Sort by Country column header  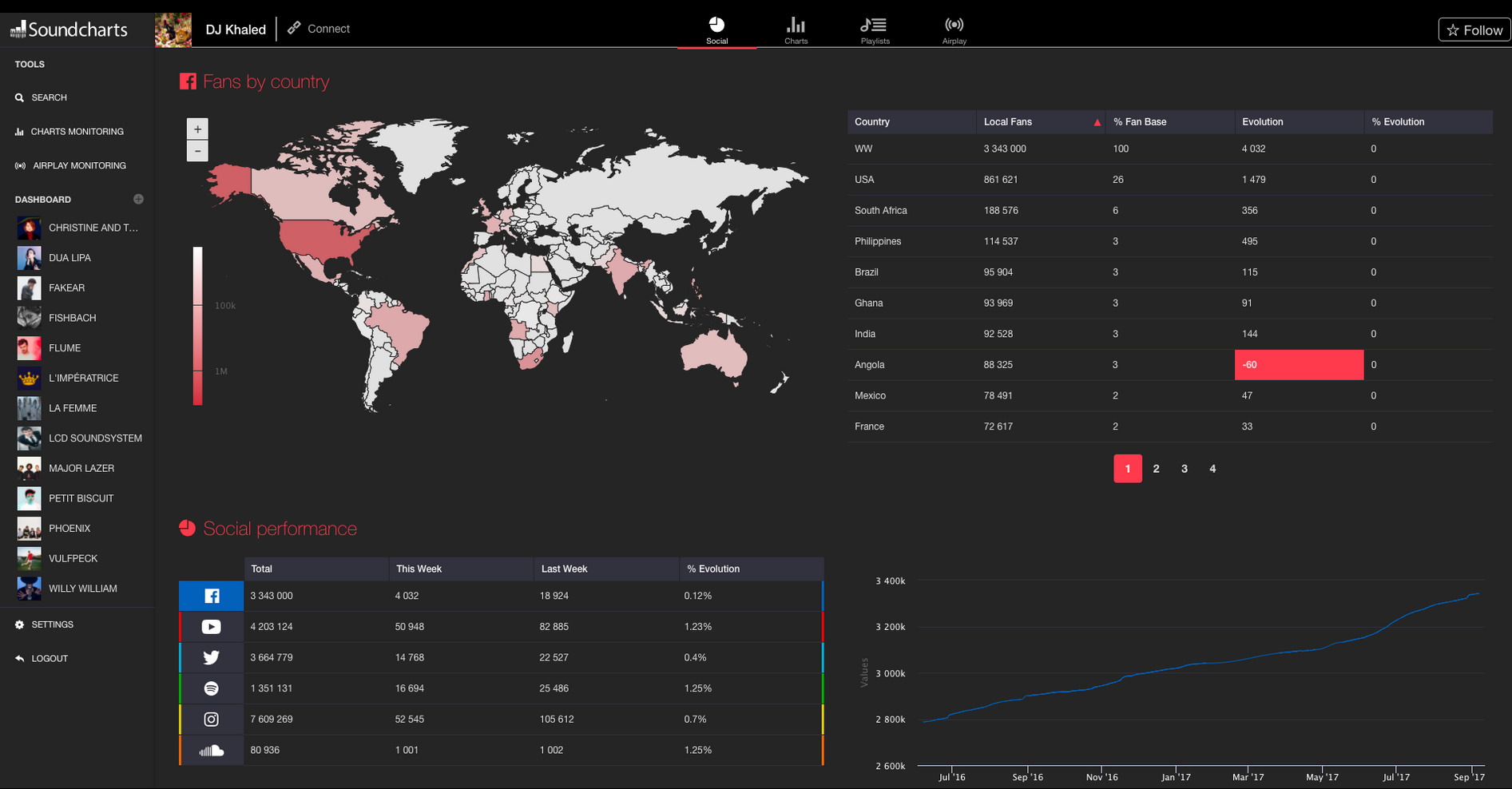tap(911, 122)
